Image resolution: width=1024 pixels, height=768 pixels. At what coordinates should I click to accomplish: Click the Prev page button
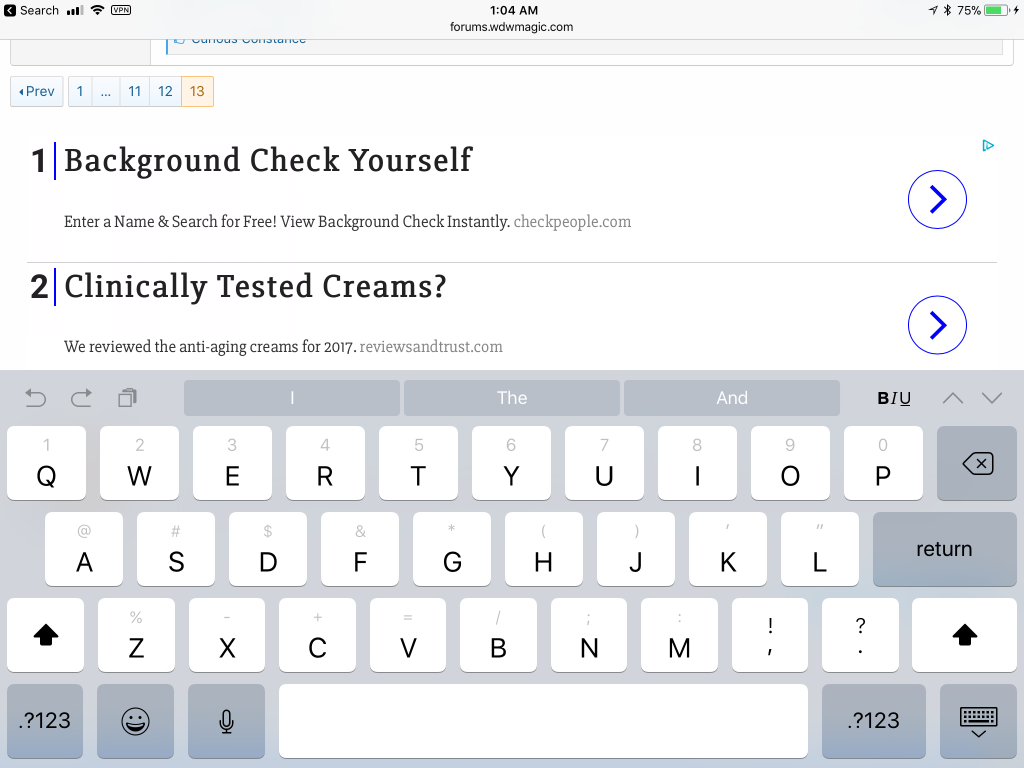(37, 91)
